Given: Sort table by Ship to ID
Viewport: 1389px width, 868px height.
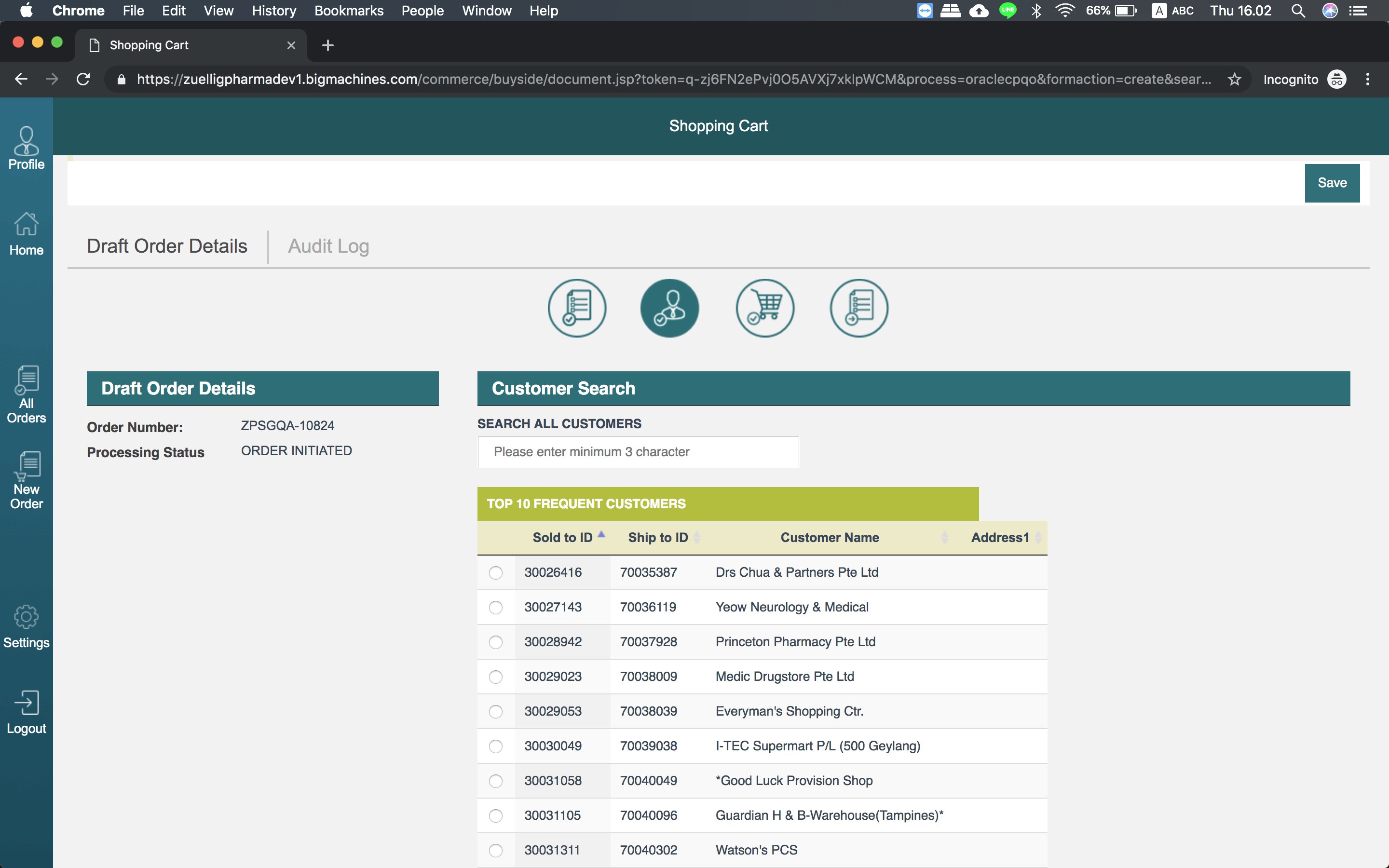Looking at the screenshot, I should point(658,538).
